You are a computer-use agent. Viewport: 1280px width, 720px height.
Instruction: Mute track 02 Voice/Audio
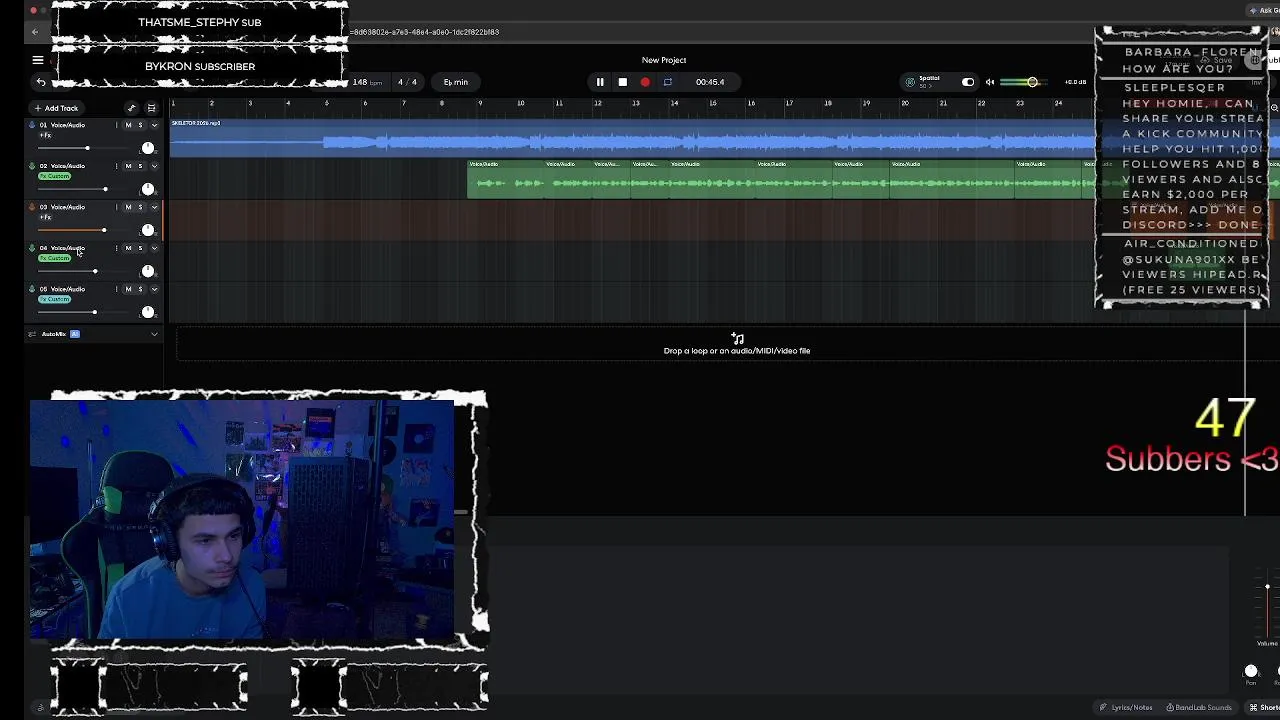coord(128,166)
